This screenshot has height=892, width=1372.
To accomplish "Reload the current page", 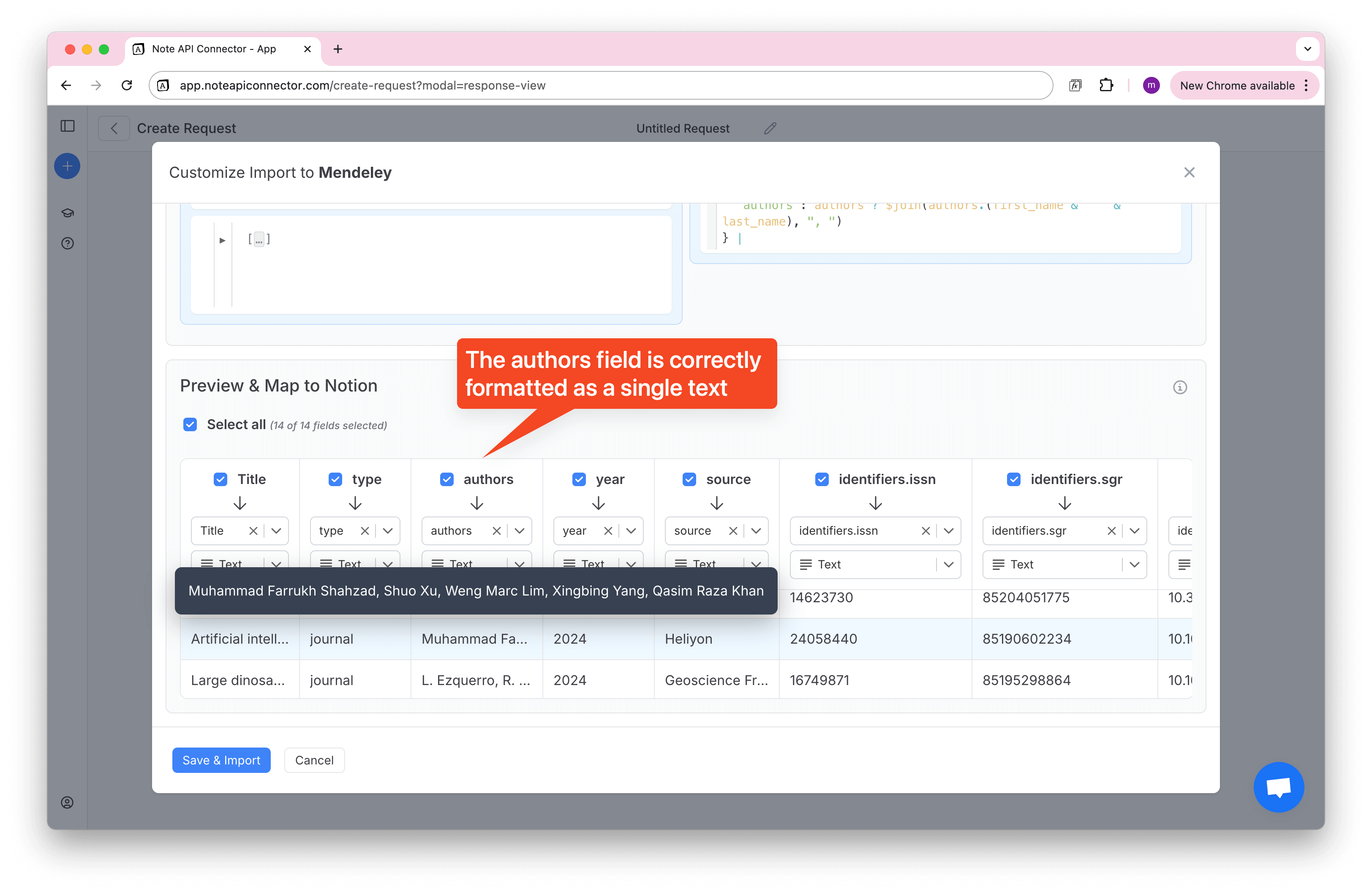I will coord(127,85).
